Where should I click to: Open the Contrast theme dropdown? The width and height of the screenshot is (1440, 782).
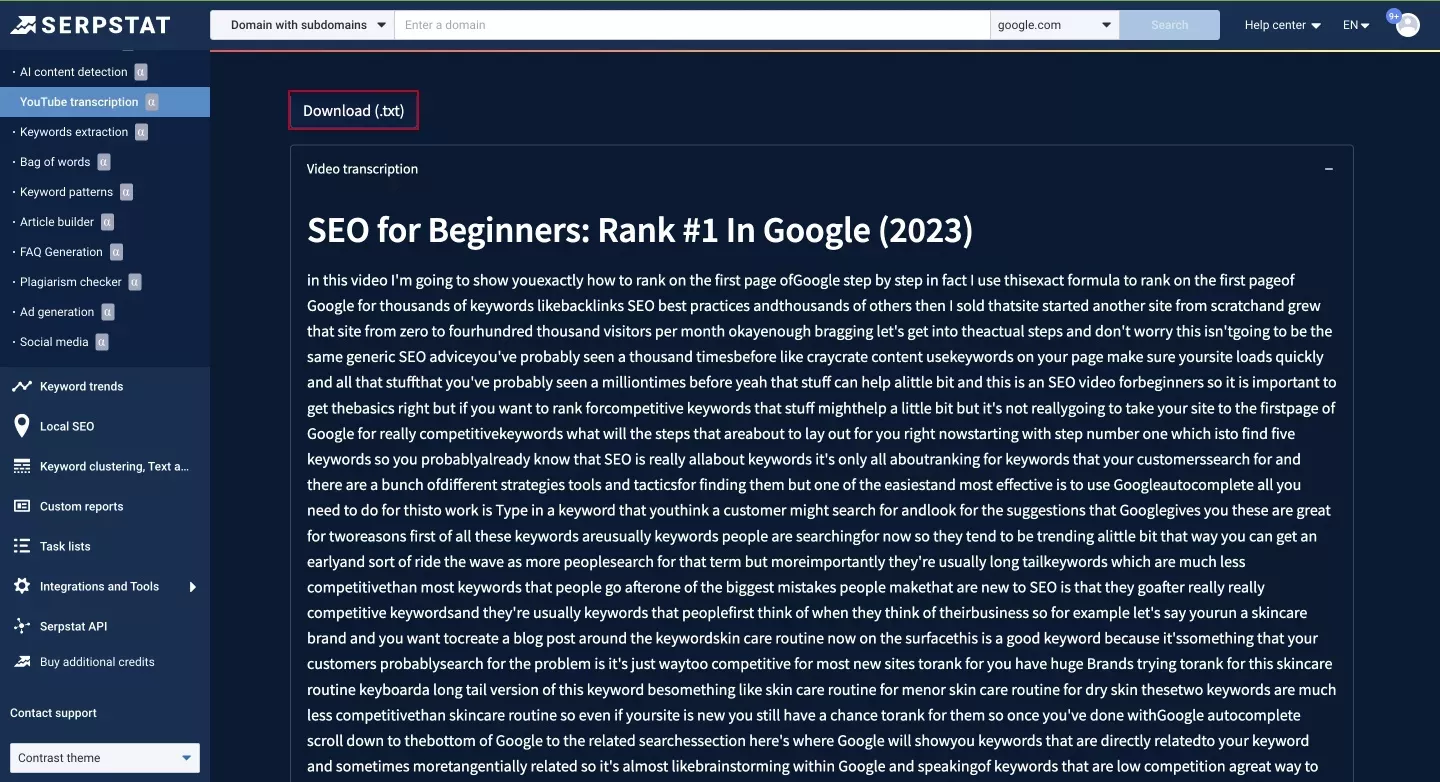105,758
